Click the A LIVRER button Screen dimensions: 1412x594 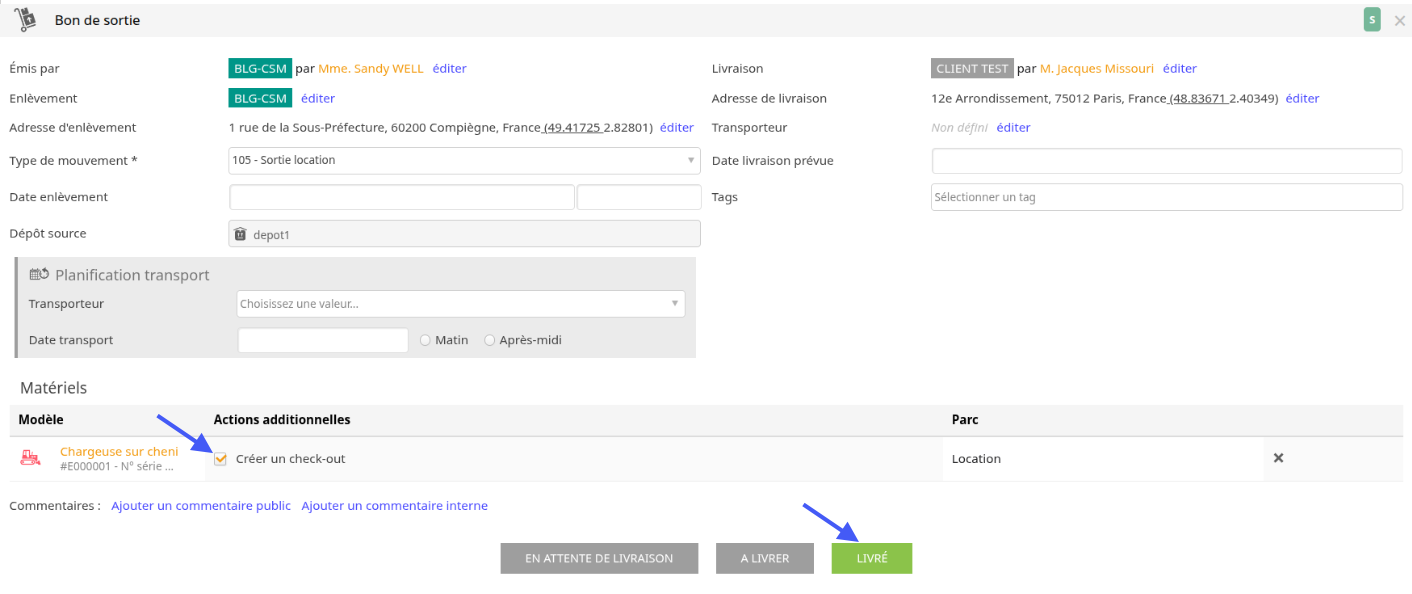(x=765, y=558)
